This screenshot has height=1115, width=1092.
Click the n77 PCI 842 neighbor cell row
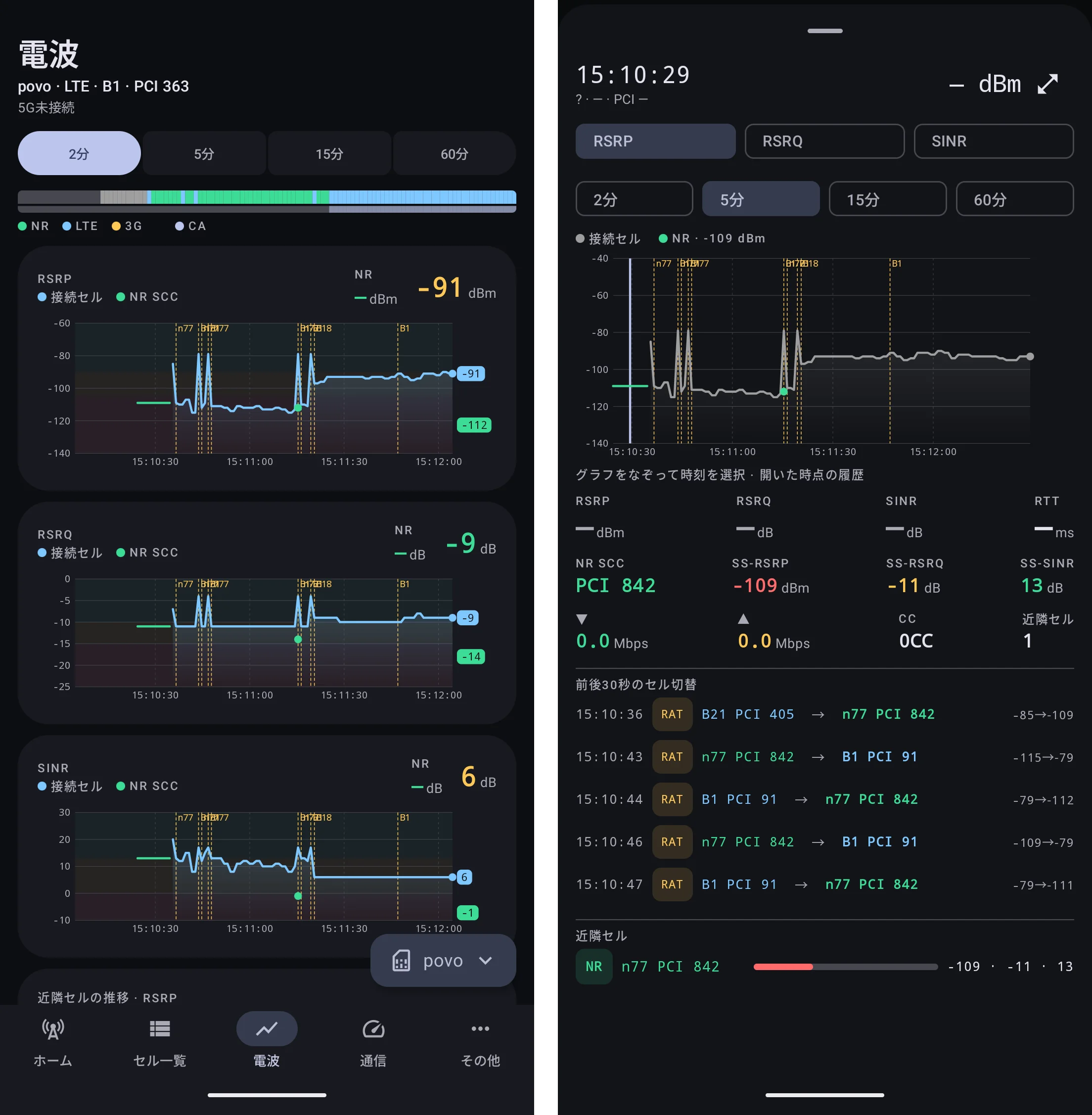[824, 967]
